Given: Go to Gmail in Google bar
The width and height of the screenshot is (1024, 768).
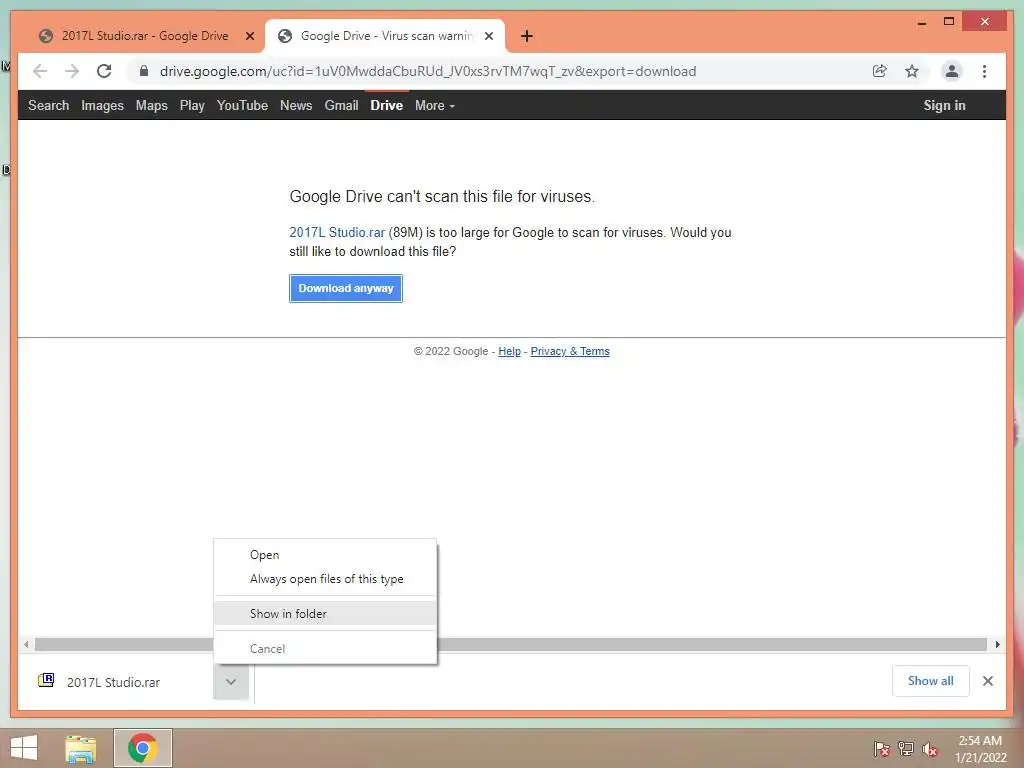Looking at the screenshot, I should pos(342,105).
